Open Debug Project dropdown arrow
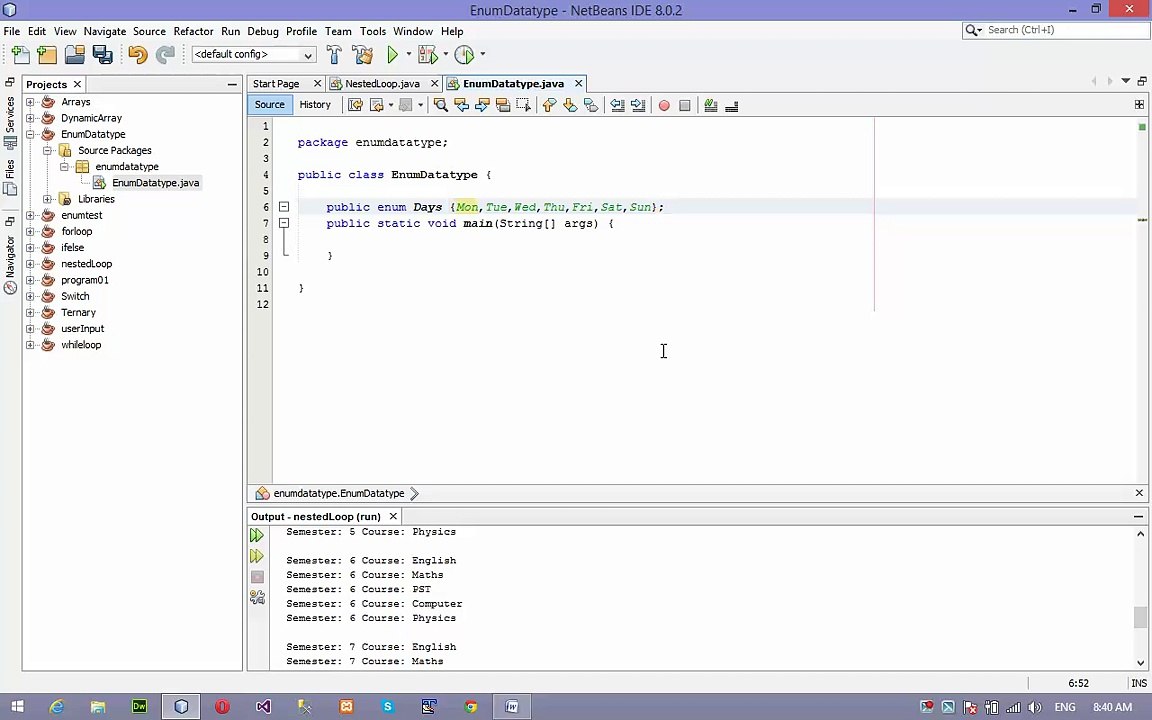 [x=445, y=54]
